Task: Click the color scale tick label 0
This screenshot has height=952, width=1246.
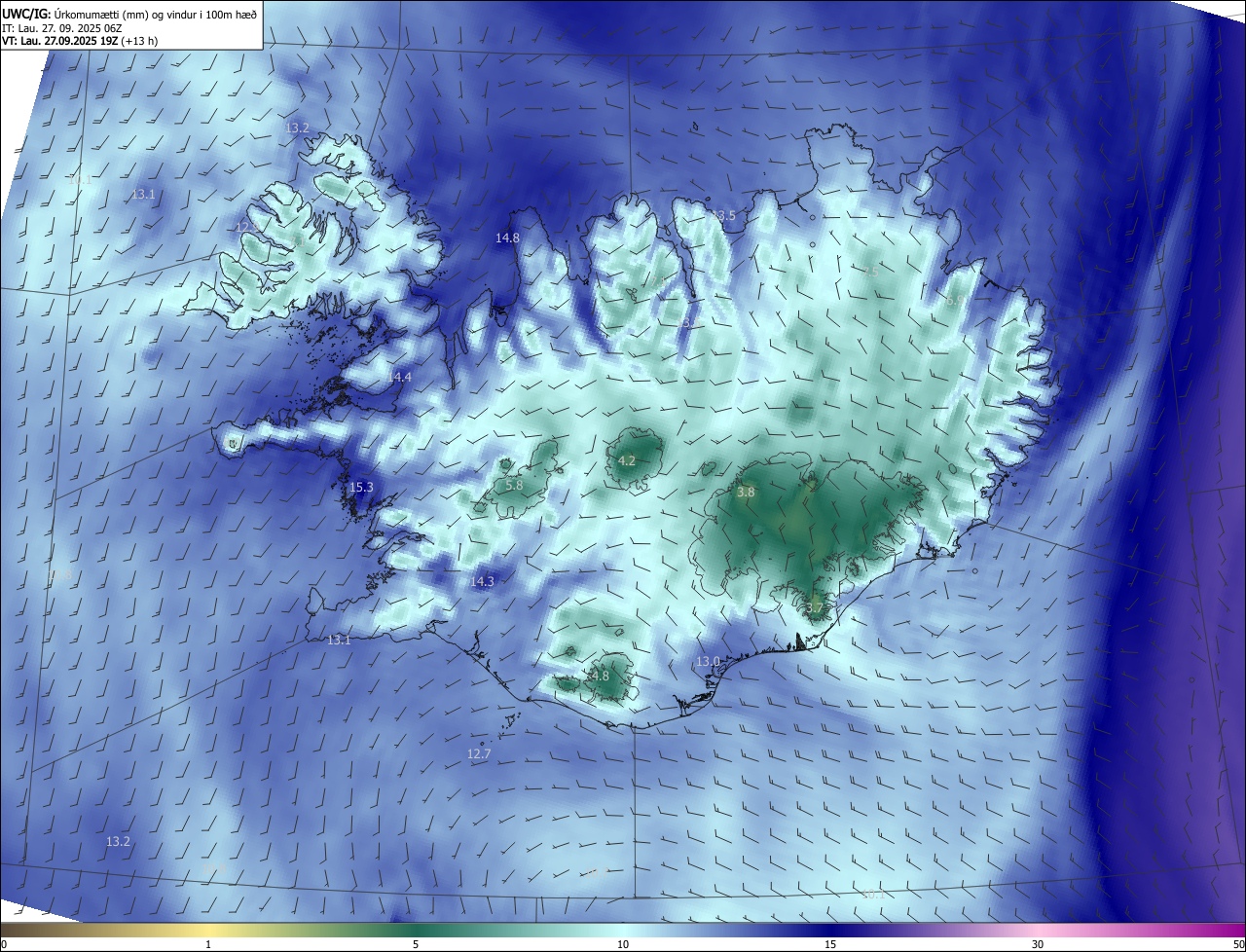Action: (x=4, y=944)
